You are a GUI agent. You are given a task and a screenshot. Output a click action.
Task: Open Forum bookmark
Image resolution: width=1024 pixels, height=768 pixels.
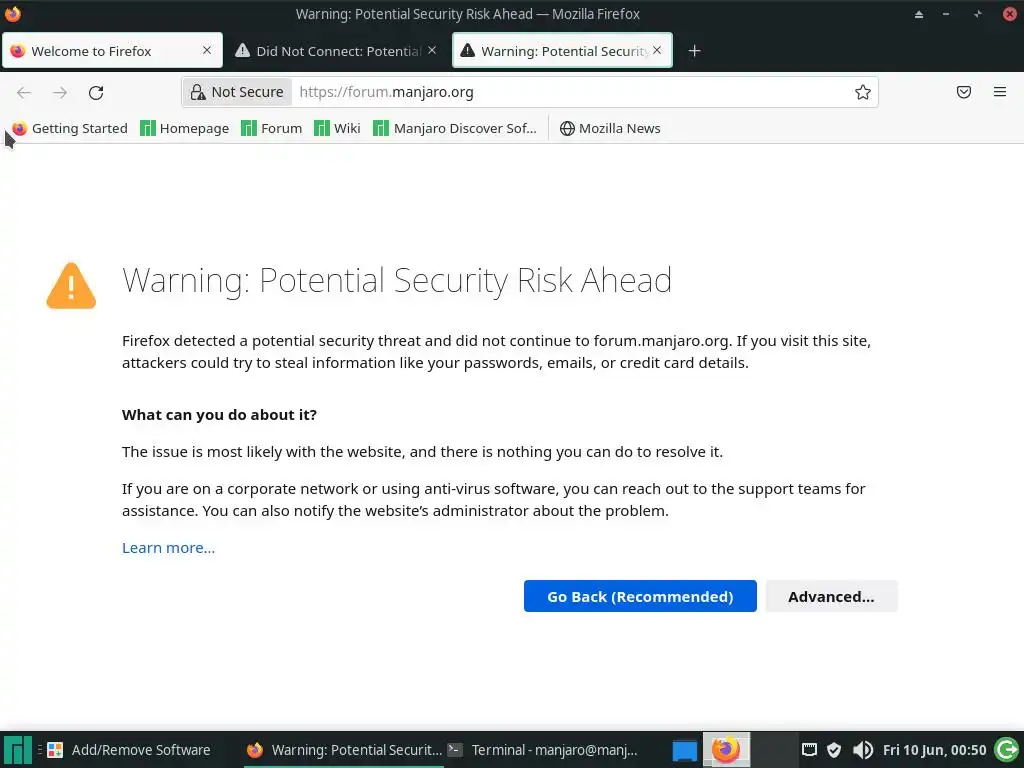pos(272,128)
